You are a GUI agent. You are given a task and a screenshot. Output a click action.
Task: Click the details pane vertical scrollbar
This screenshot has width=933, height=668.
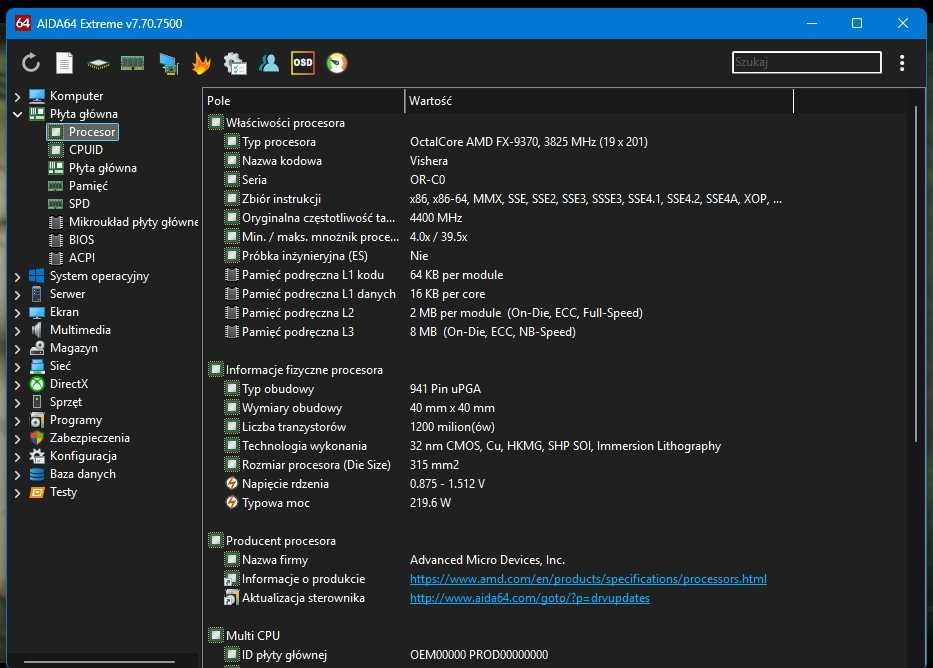916,274
